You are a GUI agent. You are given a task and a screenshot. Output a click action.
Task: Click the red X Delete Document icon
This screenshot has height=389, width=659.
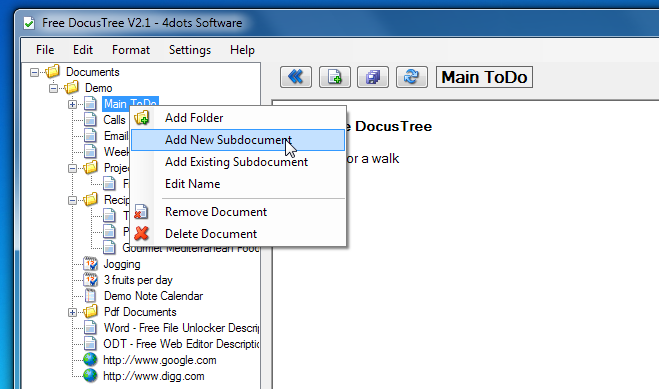point(142,233)
